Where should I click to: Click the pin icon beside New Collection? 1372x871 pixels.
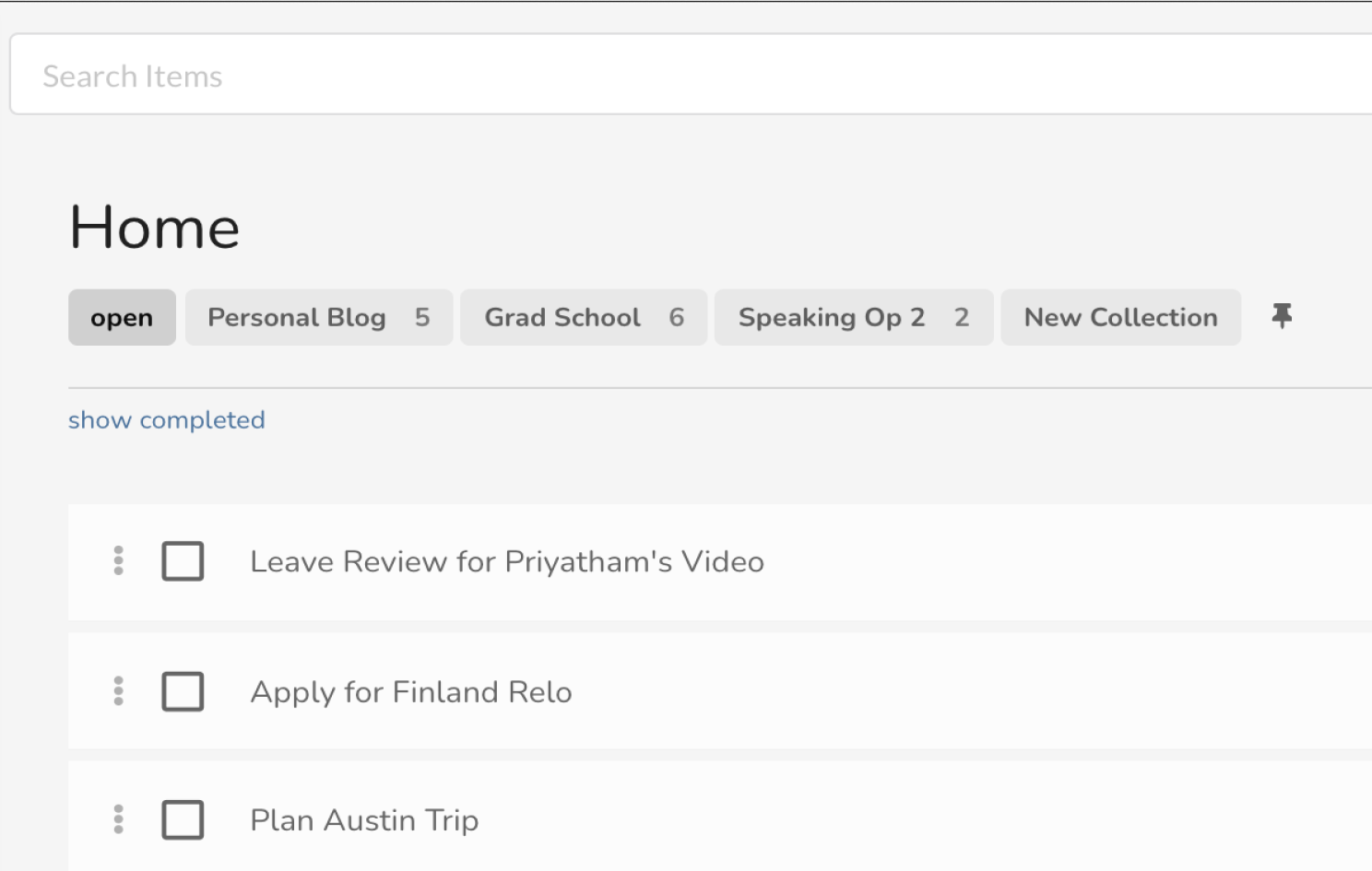tap(1282, 316)
